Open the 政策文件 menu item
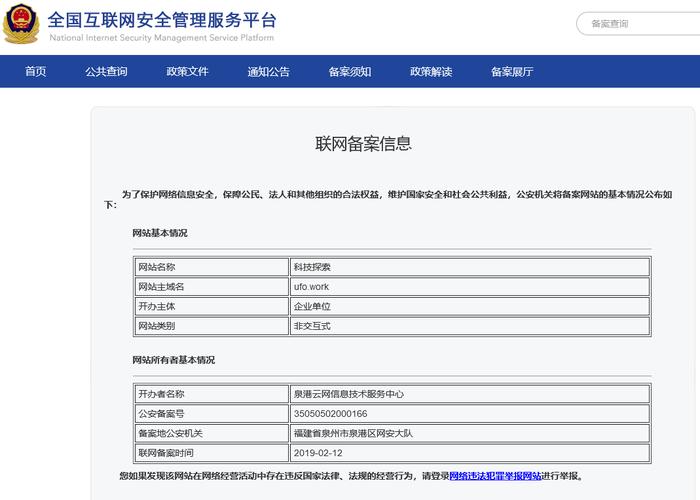 tap(188, 71)
